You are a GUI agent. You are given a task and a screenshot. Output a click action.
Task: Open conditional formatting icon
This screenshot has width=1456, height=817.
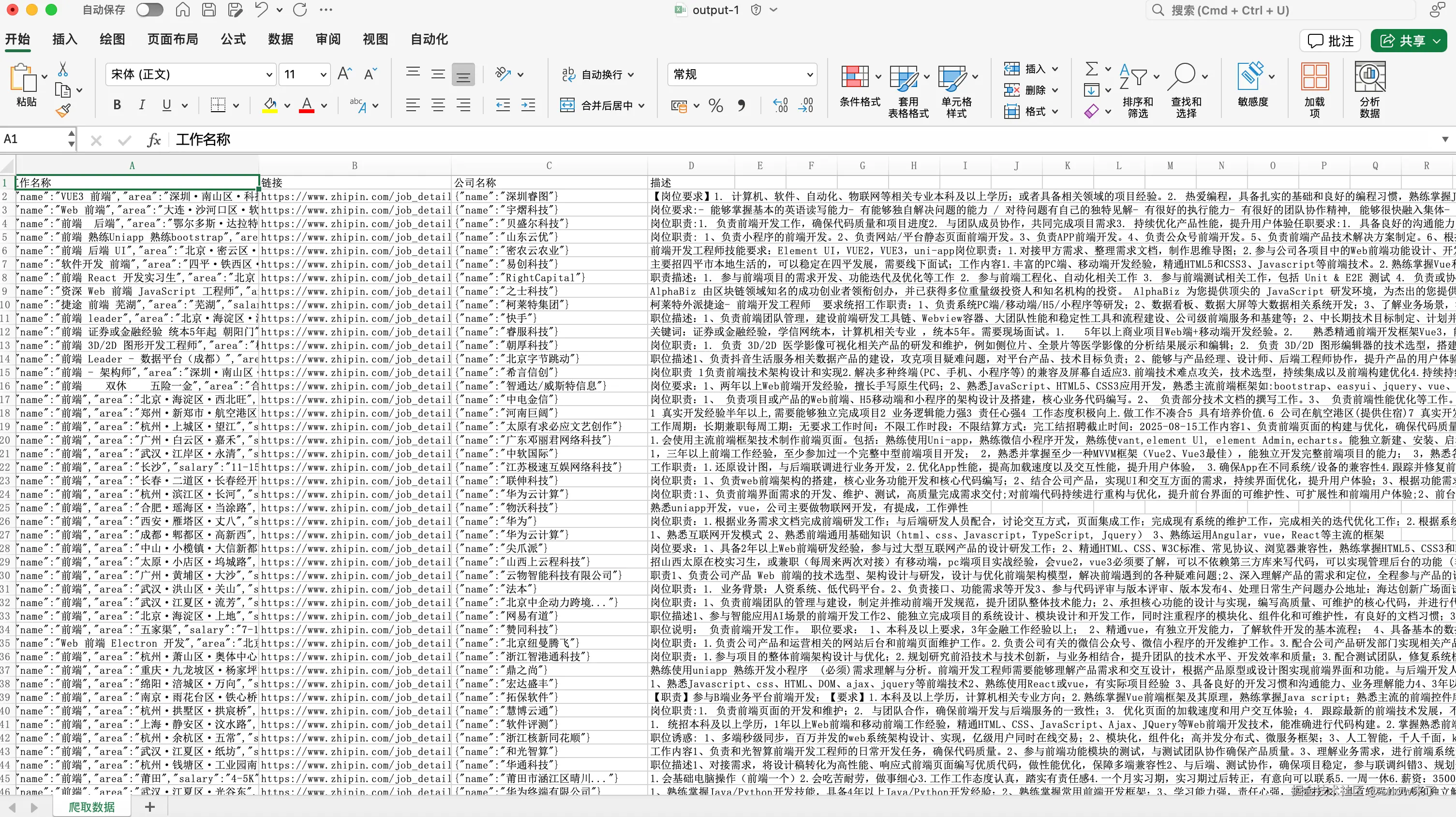coord(855,77)
